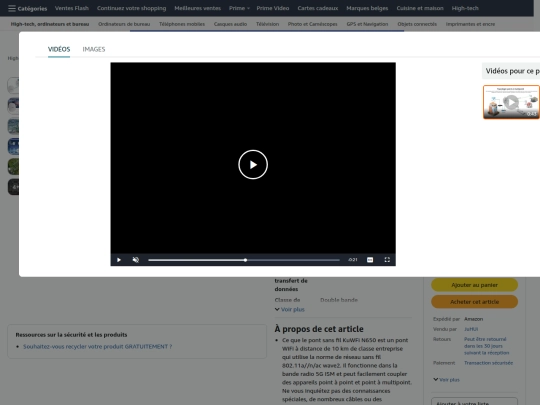Open Ventes Flash page
The height and width of the screenshot is (405, 540).
72,8
